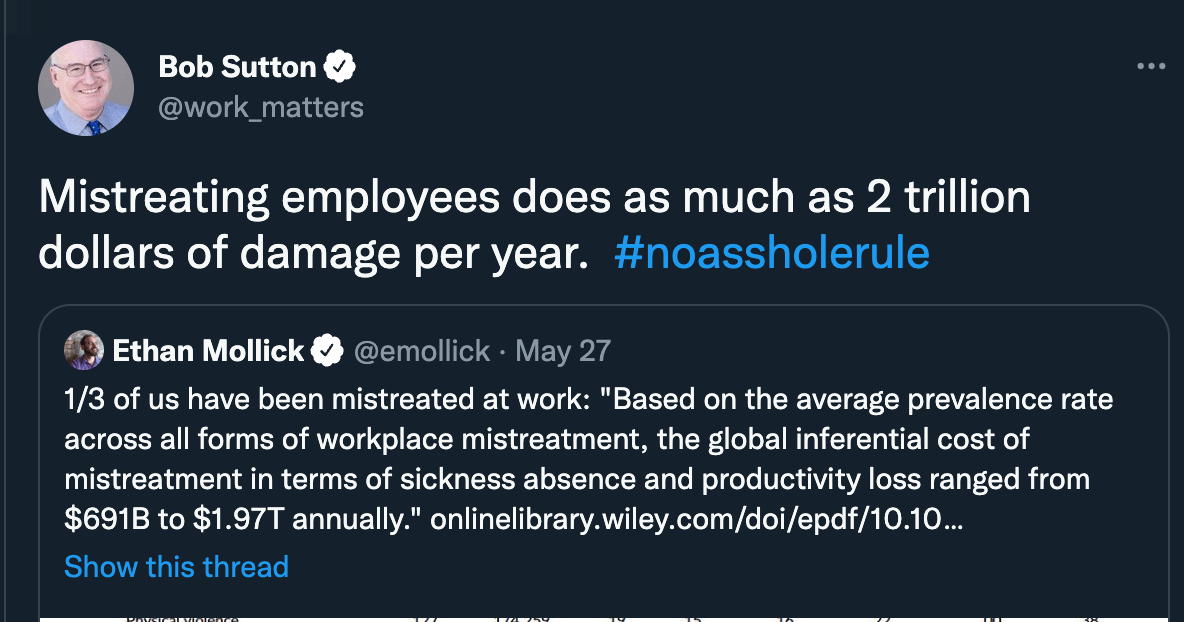The width and height of the screenshot is (1184, 622).
Task: Open the quoted tweet text body
Action: point(589,459)
